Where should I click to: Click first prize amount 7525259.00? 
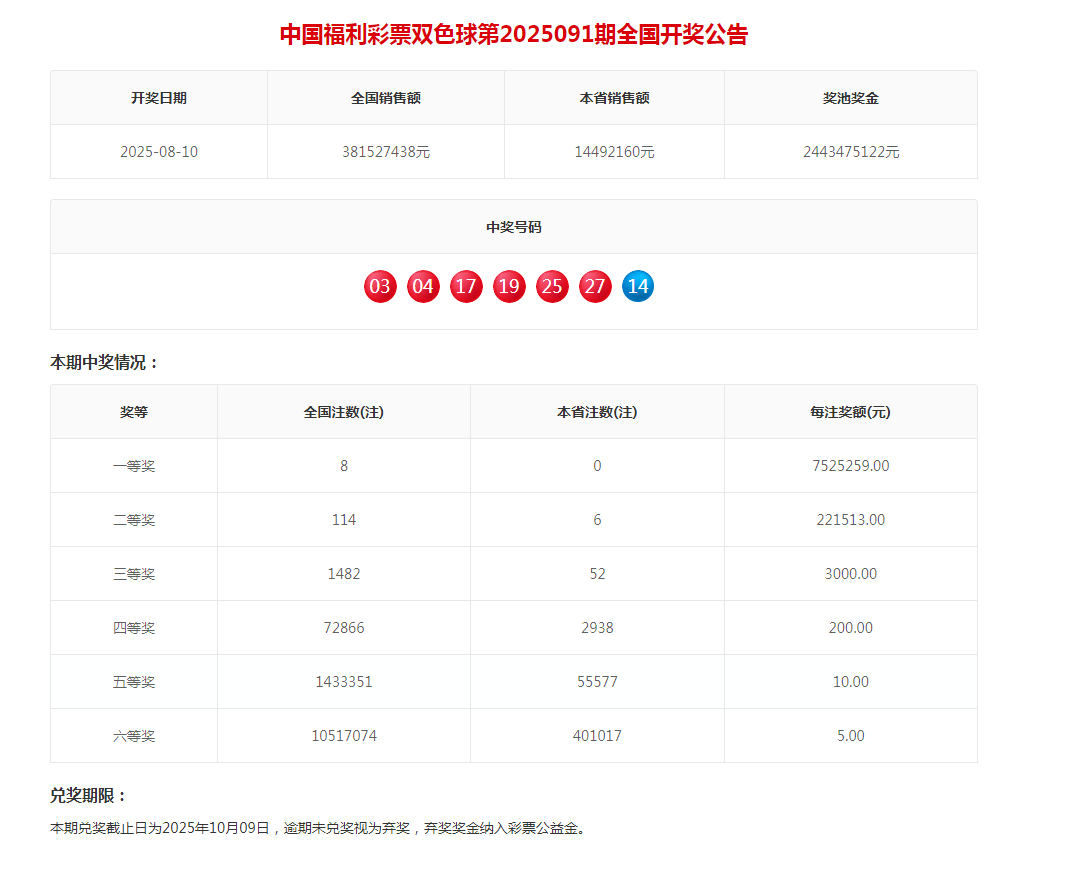850,466
